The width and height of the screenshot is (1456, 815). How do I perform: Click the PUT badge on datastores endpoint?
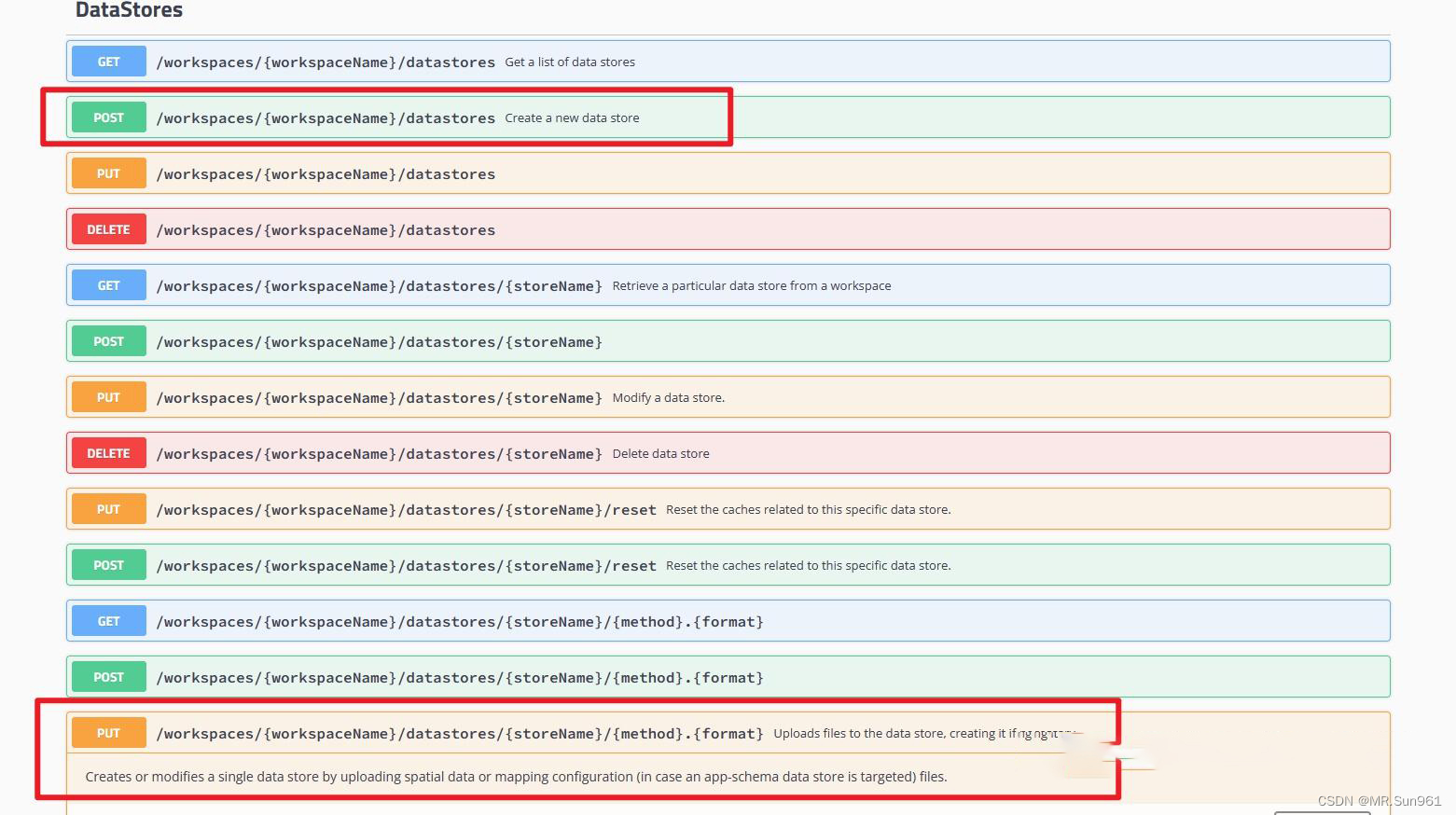tap(108, 173)
